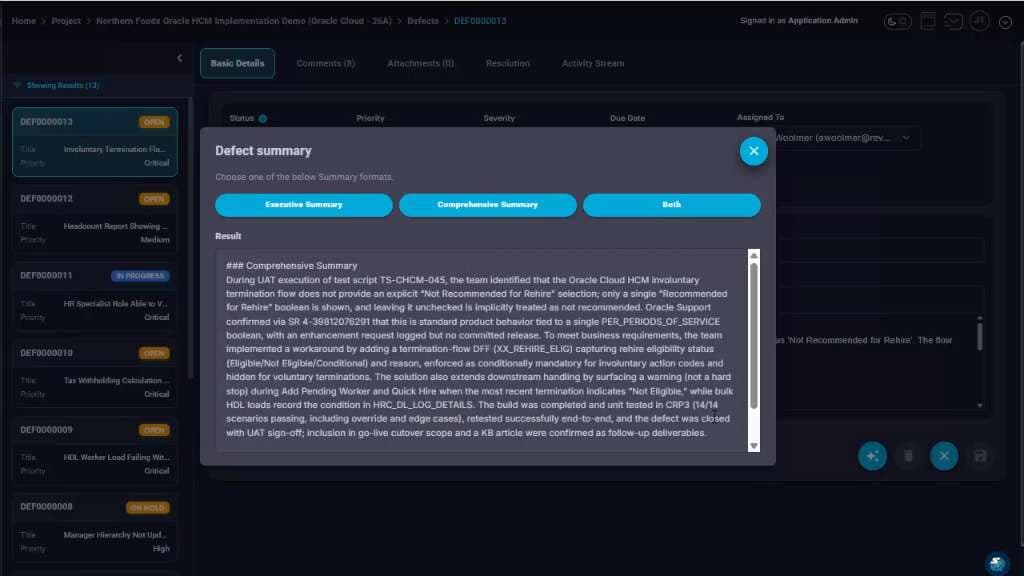Select defect DEF0000012 in the list
The width and height of the screenshot is (1024, 576).
pyautogui.click(x=95, y=219)
